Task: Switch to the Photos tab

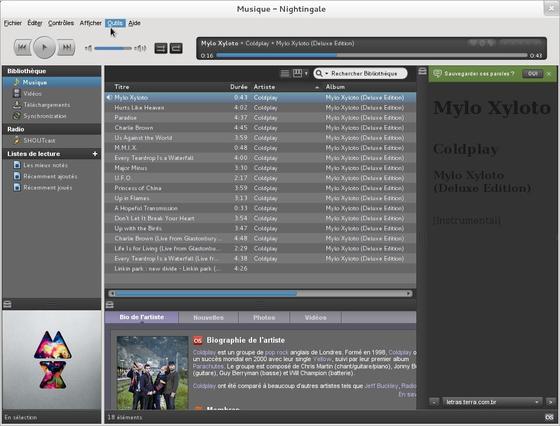Action: [x=264, y=317]
